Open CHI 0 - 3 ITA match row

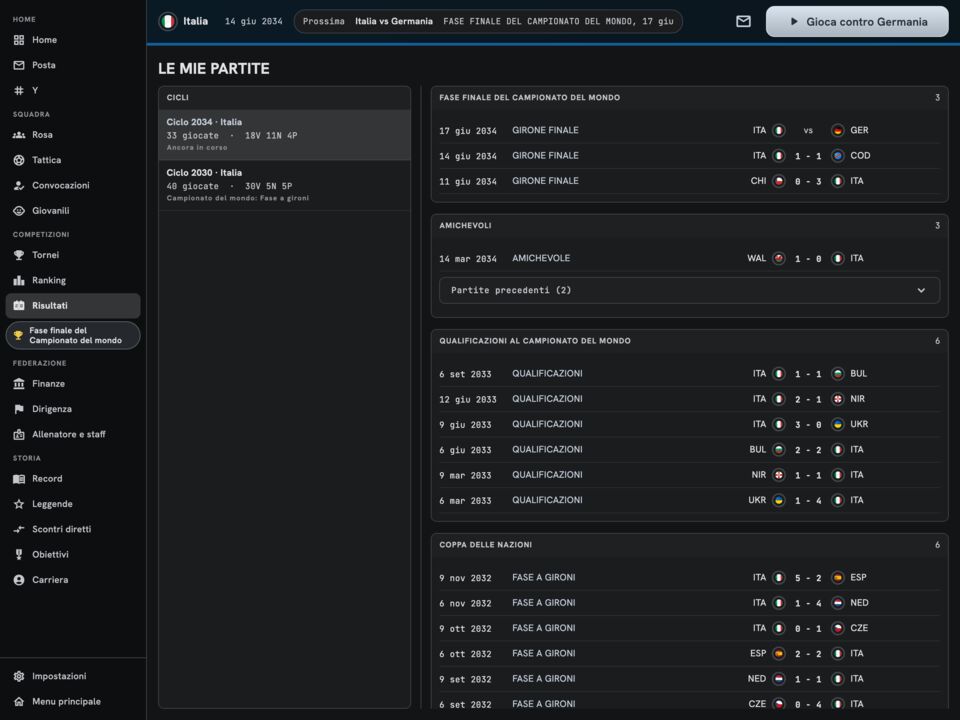point(689,181)
